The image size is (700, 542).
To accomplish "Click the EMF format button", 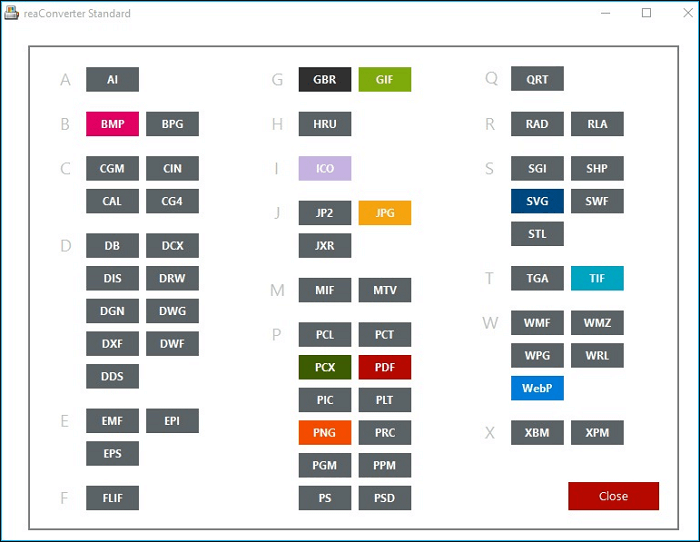I will pos(112,421).
